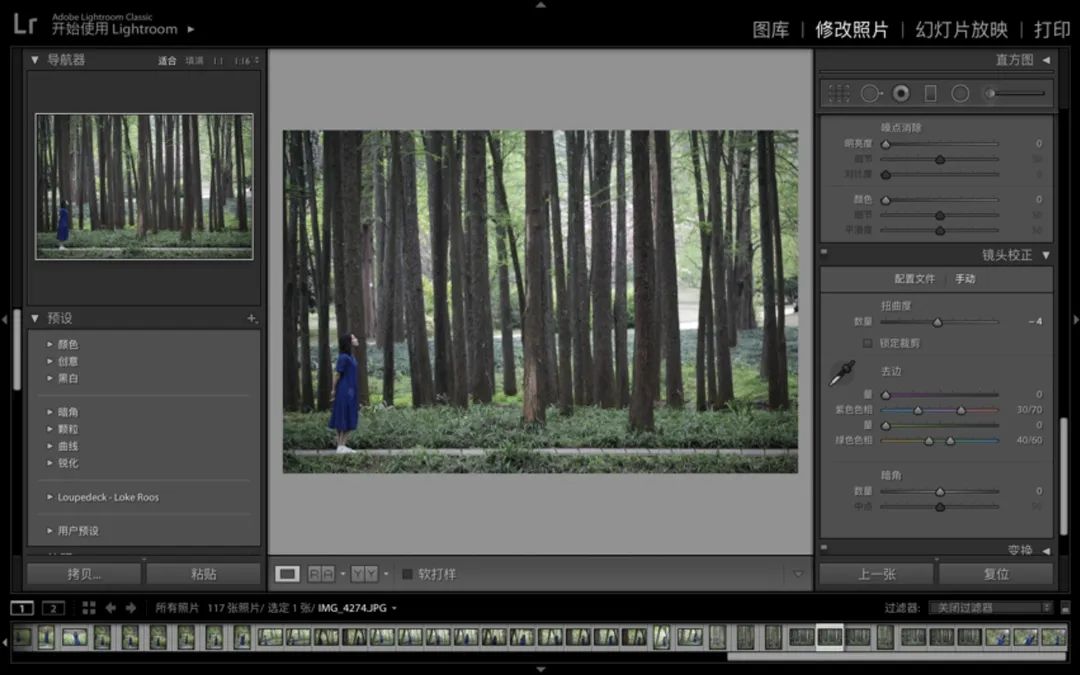
Task: Activate the Spot Removal tool
Action: tap(871, 93)
